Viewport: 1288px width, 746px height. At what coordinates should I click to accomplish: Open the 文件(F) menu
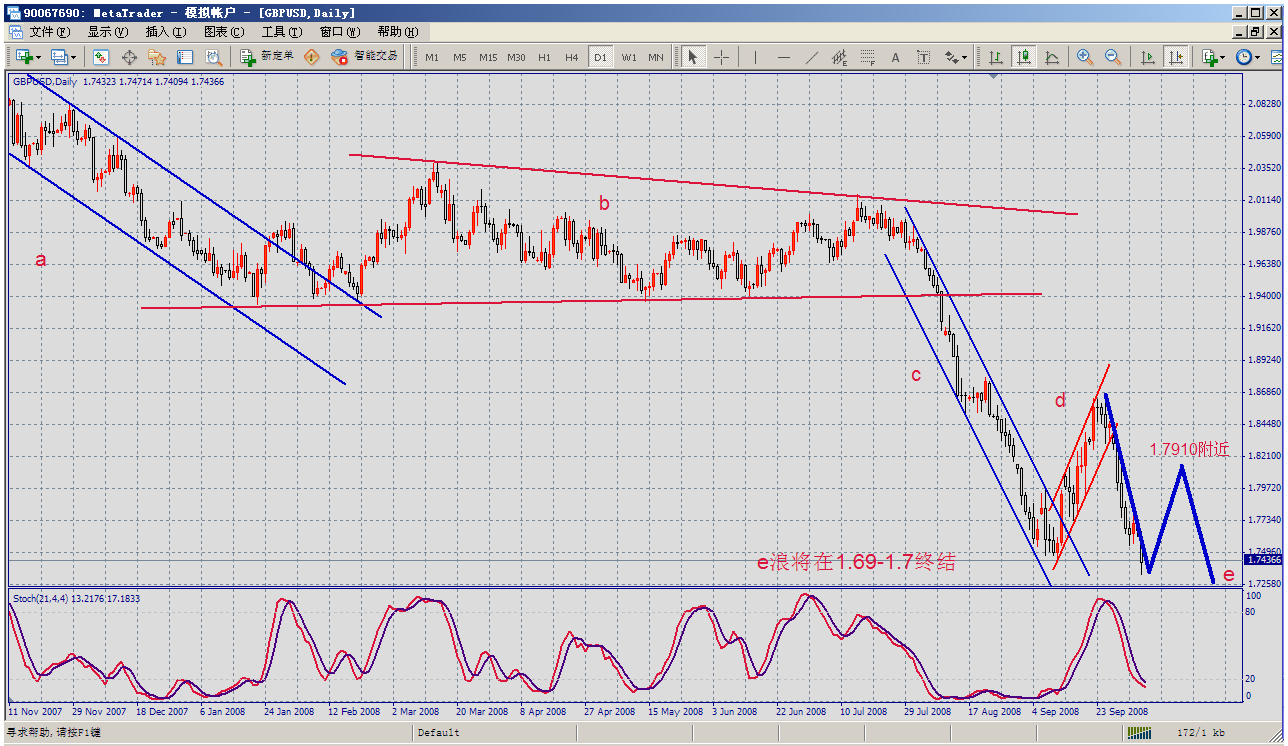tap(49, 31)
